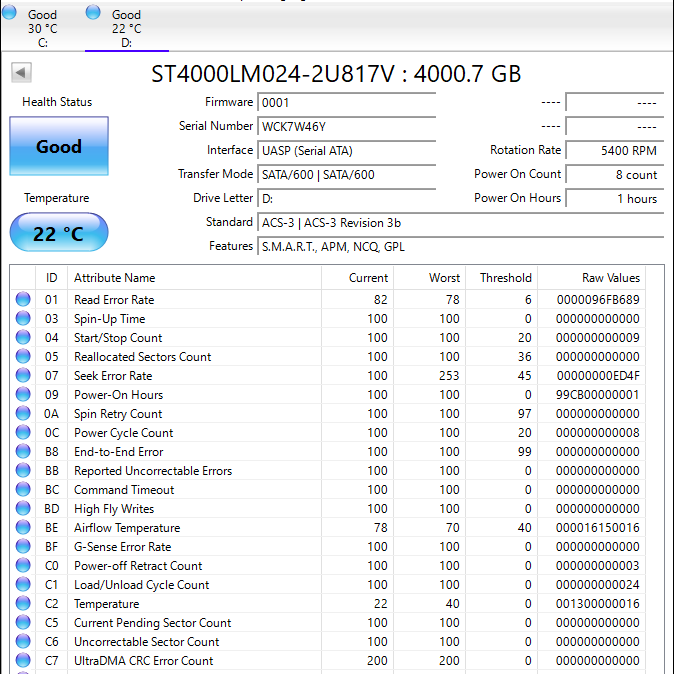
Task: Click status orb of End-to-End Error row
Action: [x=23, y=451]
